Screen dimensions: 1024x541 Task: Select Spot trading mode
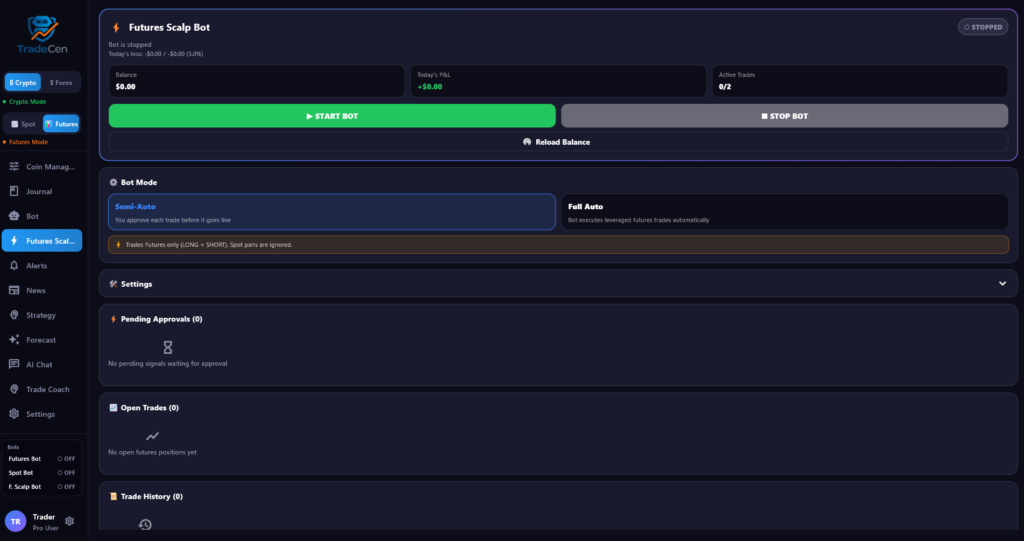click(24, 123)
